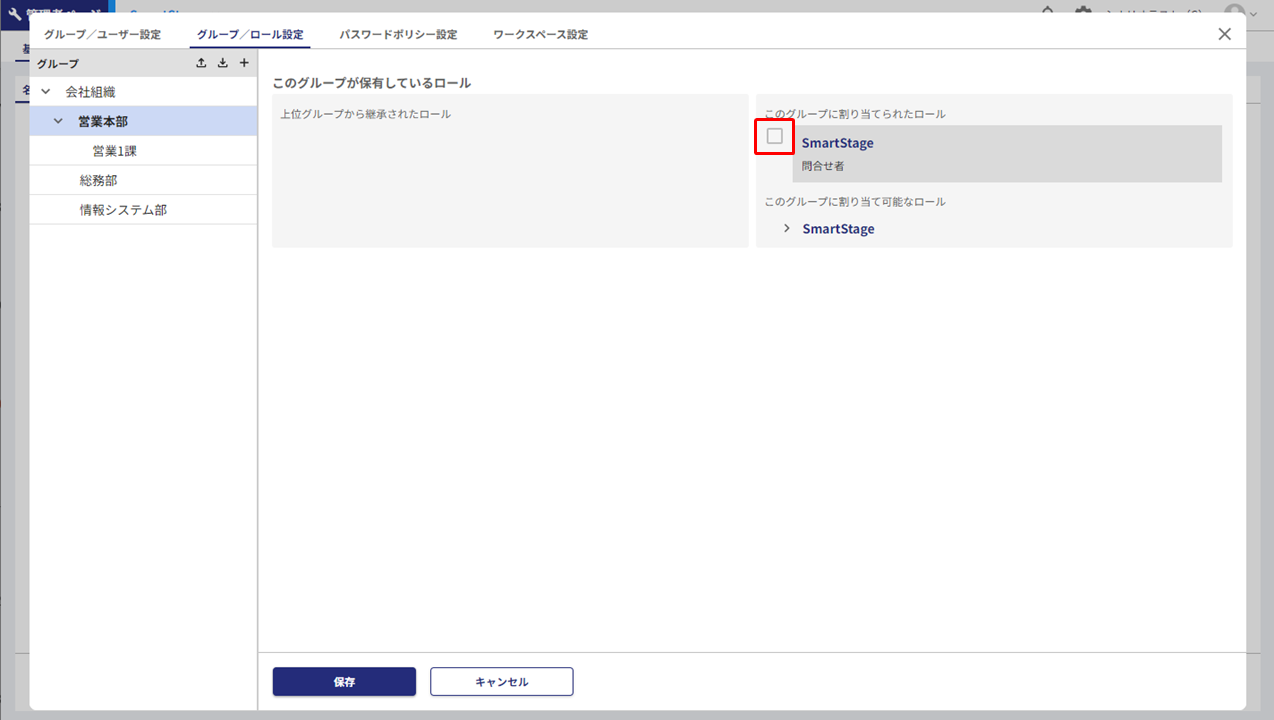
Task: Select the 営業1課 group
Action: pos(115,151)
